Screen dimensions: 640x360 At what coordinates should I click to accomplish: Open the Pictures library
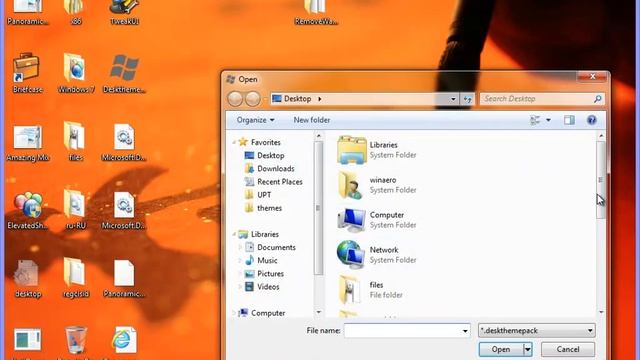pyautogui.click(x=264, y=273)
